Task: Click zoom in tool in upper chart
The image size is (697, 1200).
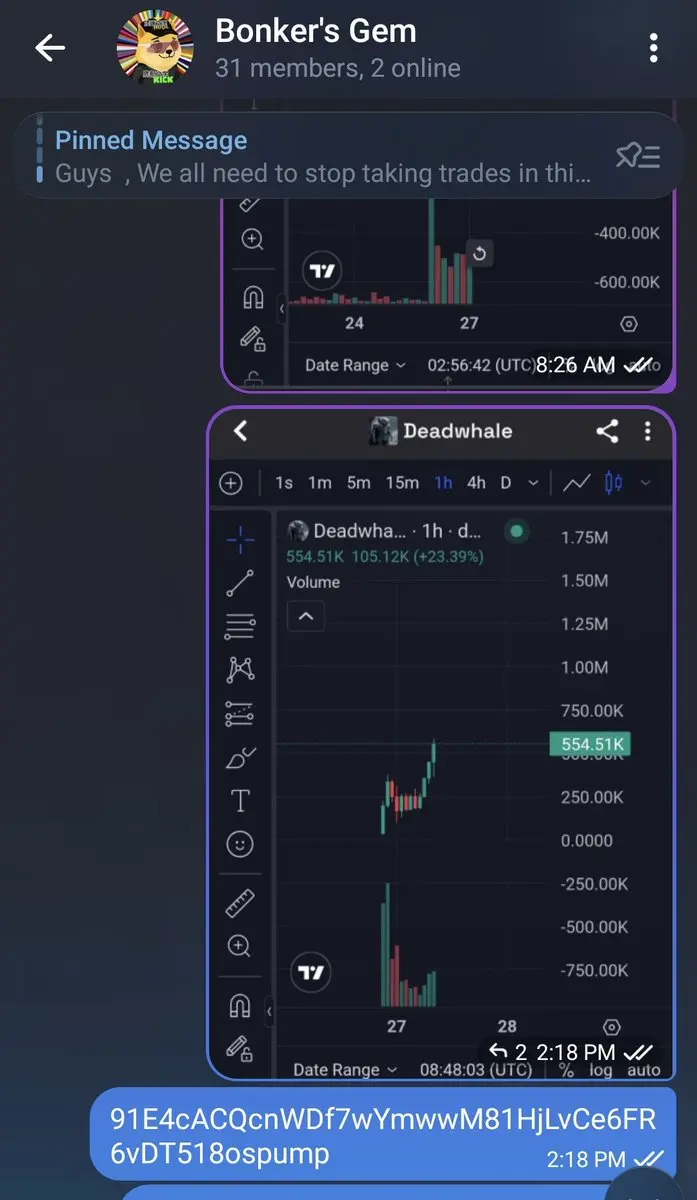Action: coord(252,240)
